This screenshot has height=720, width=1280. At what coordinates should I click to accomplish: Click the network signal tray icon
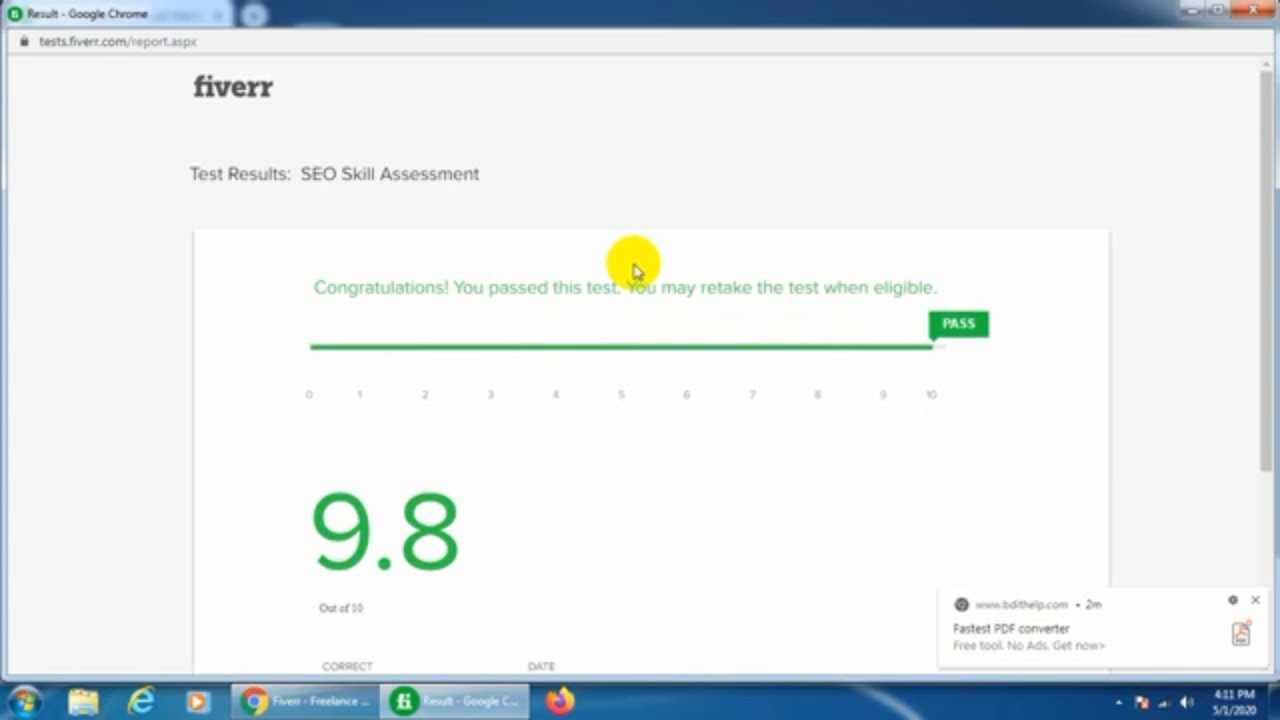pyautogui.click(x=1164, y=703)
